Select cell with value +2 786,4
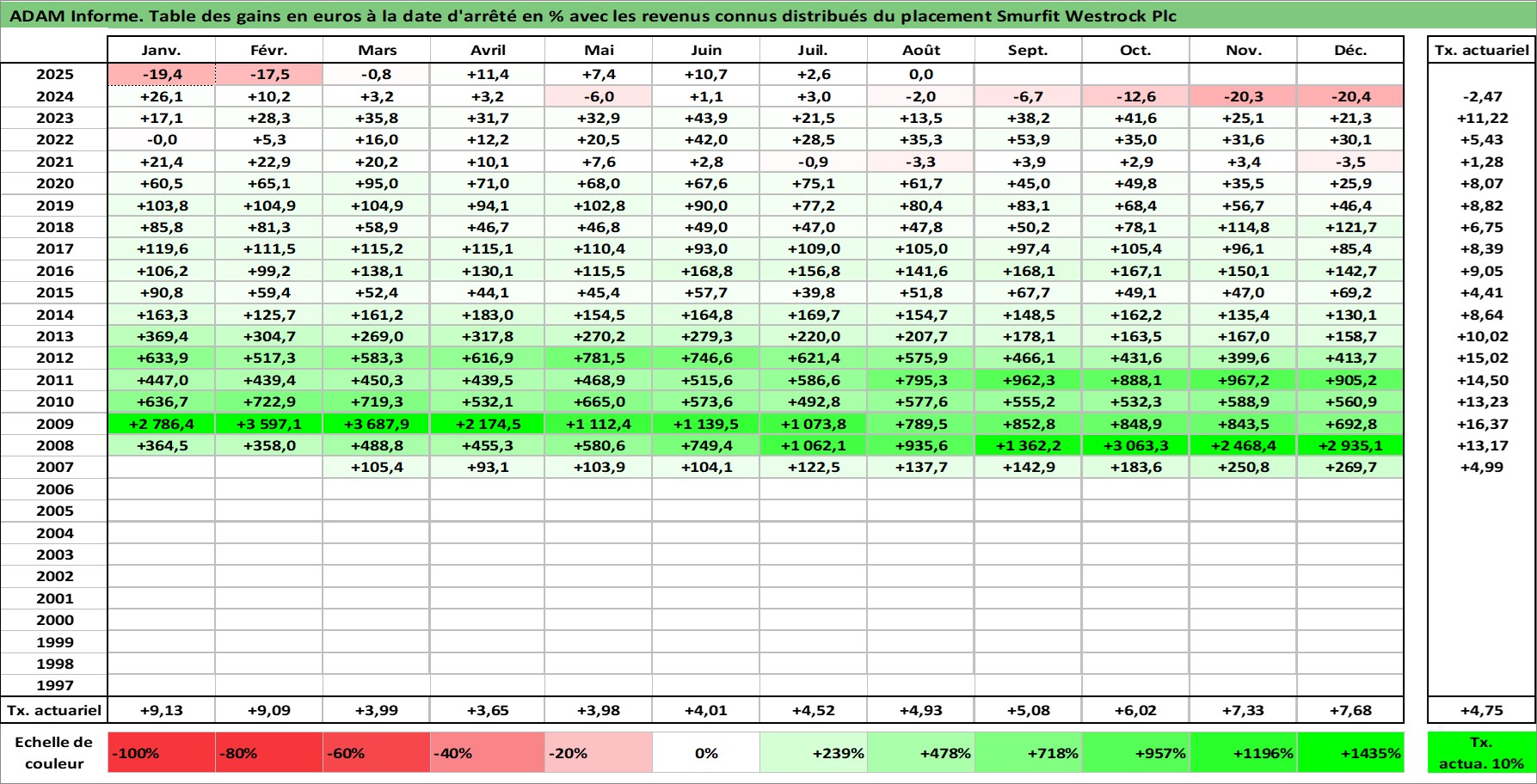Screen dimensions: 1537x784 161,424
